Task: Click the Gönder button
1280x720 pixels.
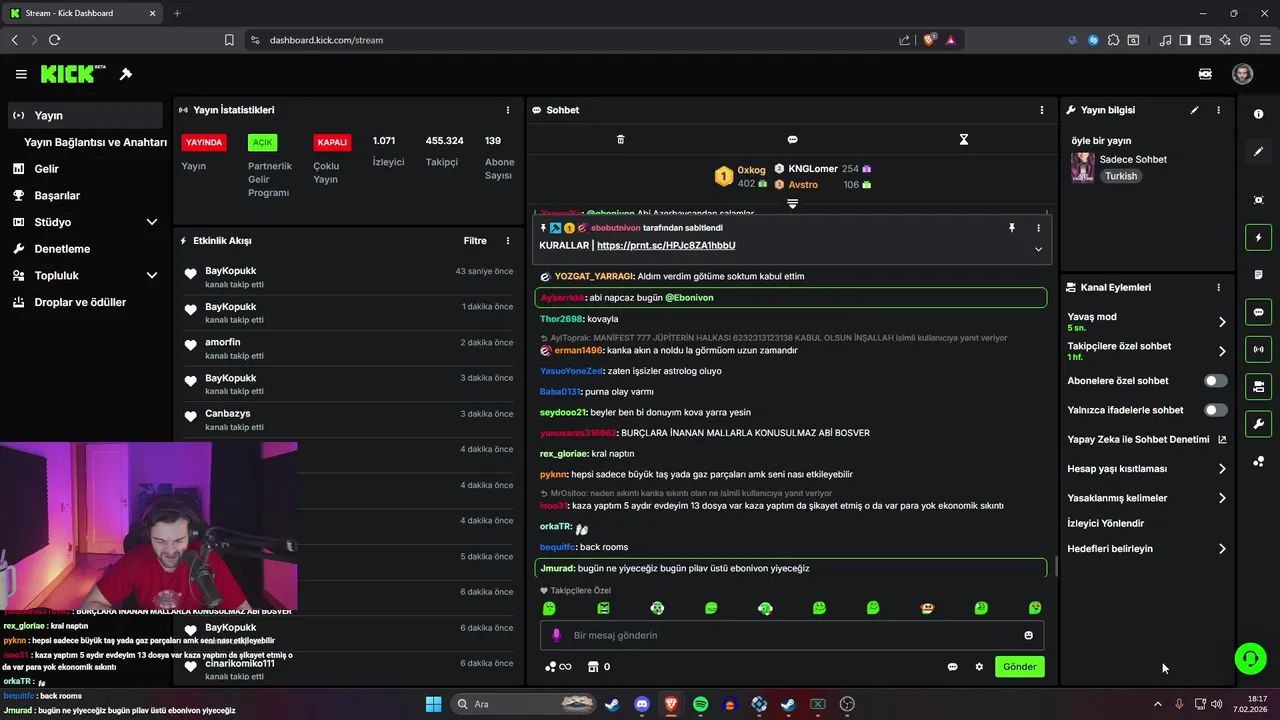Action: click(x=1020, y=667)
